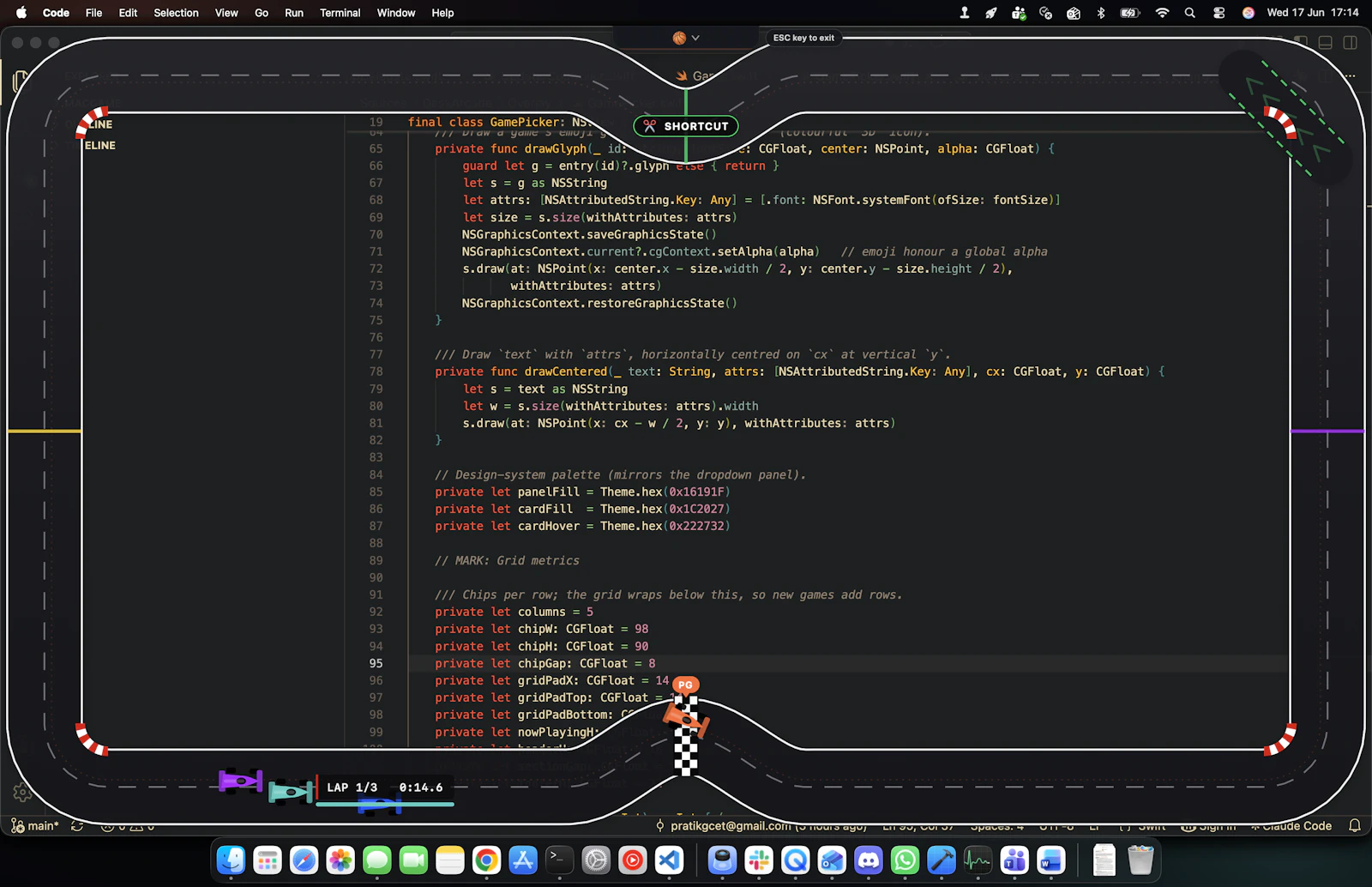Click the teal race car
This screenshot has height=887, width=1372.
(292, 791)
